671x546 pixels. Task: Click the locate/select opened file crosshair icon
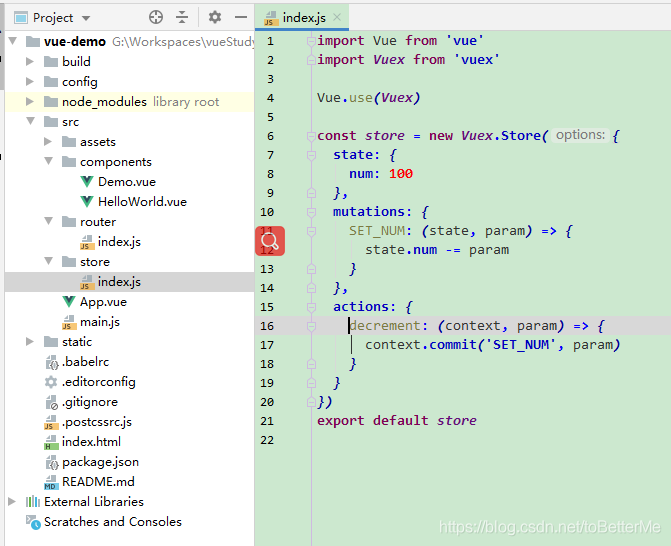156,18
